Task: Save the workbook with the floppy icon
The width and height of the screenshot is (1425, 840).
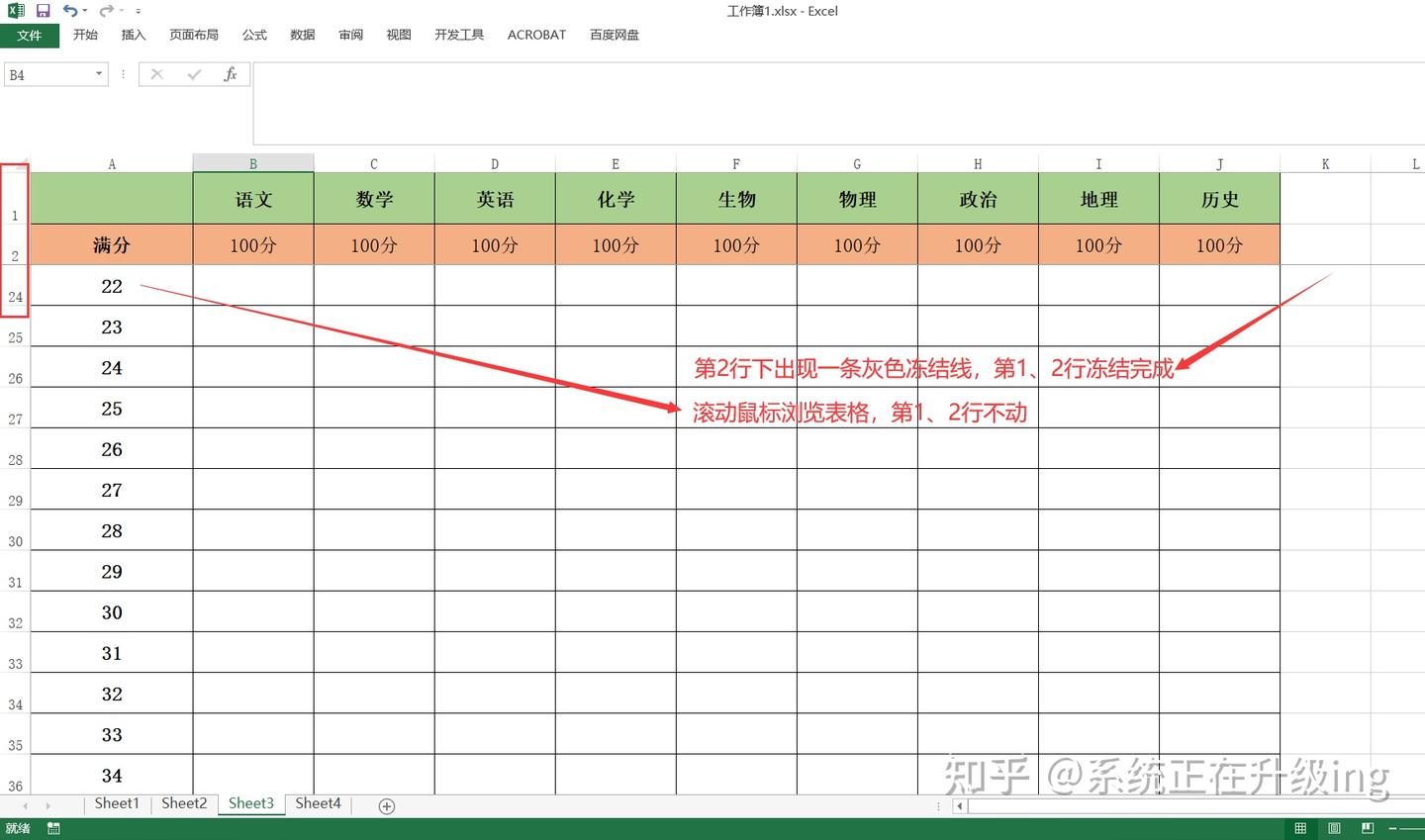Action: [x=43, y=11]
